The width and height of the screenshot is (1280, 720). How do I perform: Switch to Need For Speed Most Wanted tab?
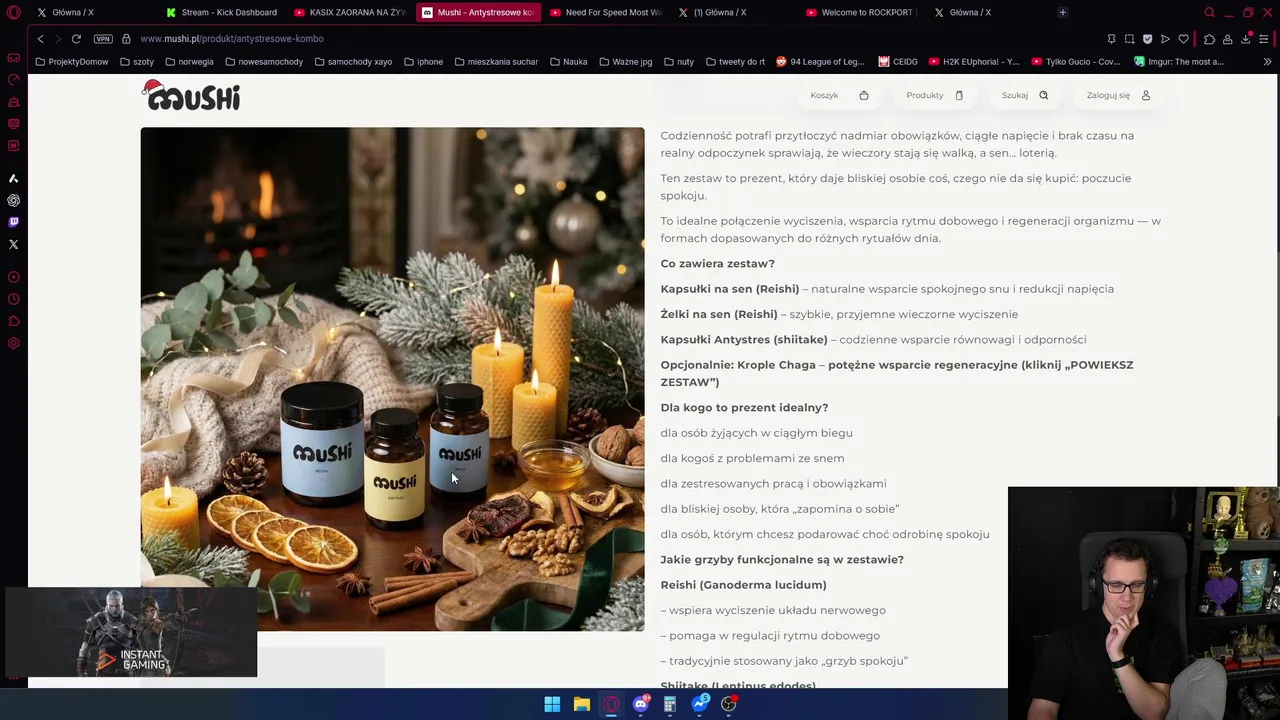pos(606,12)
